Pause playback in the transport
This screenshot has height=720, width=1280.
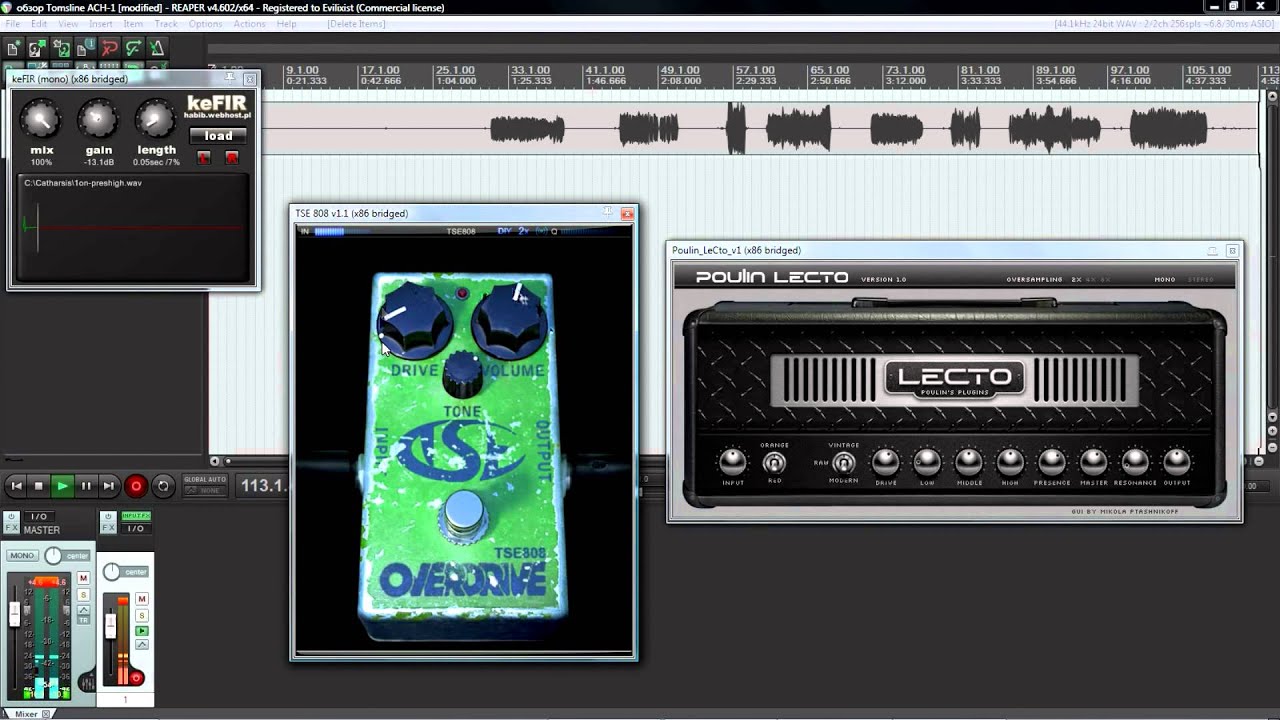tap(86, 486)
